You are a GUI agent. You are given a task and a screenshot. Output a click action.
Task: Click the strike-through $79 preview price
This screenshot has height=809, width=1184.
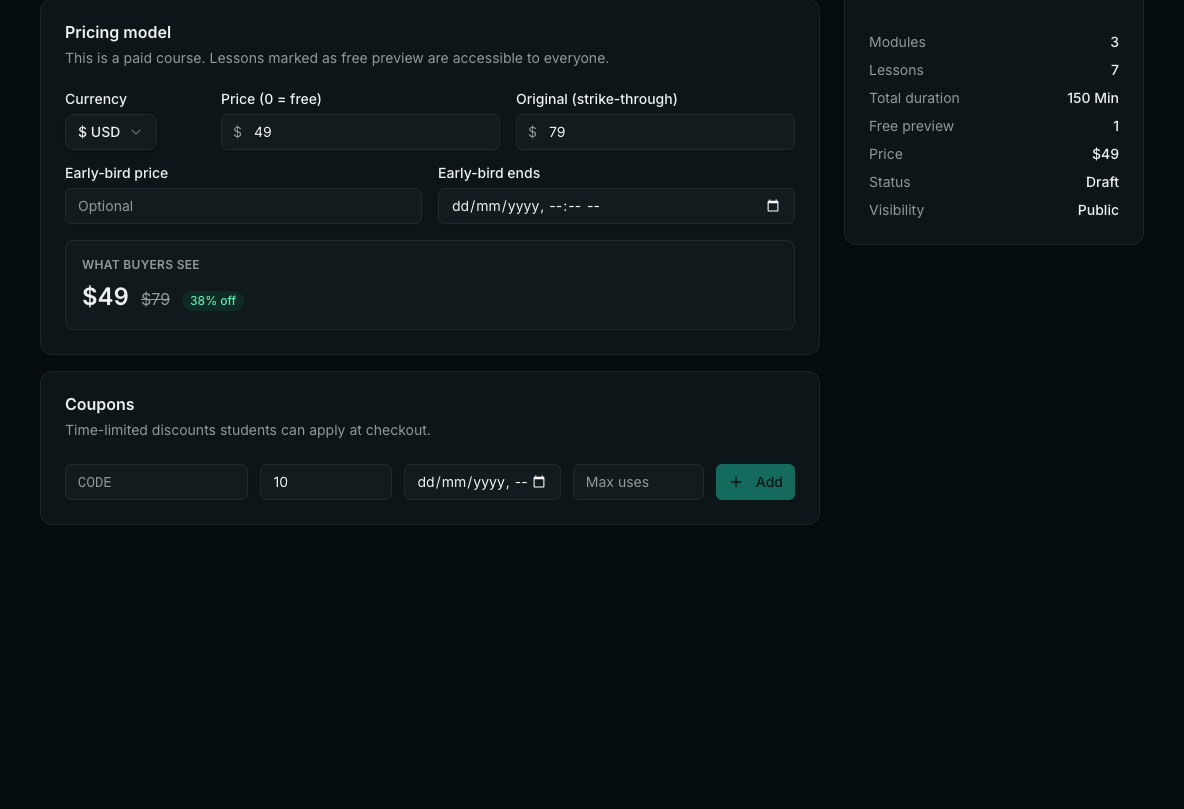point(156,300)
